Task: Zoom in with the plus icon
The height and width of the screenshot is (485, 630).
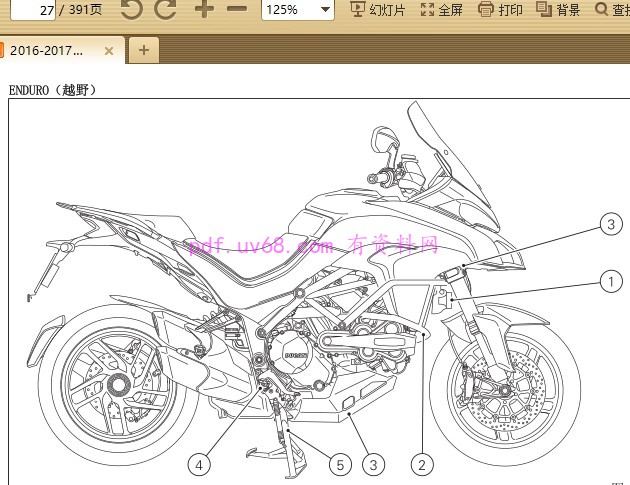Action: click(x=204, y=8)
